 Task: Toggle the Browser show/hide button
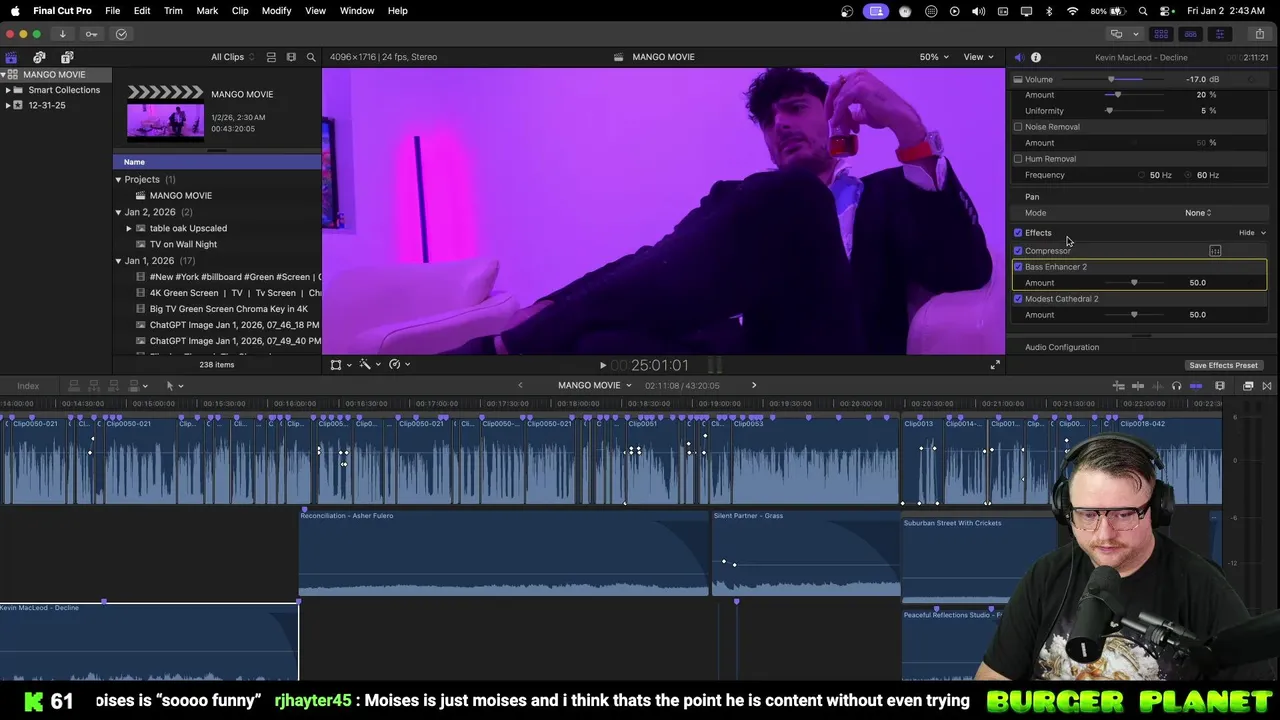coord(1161,34)
